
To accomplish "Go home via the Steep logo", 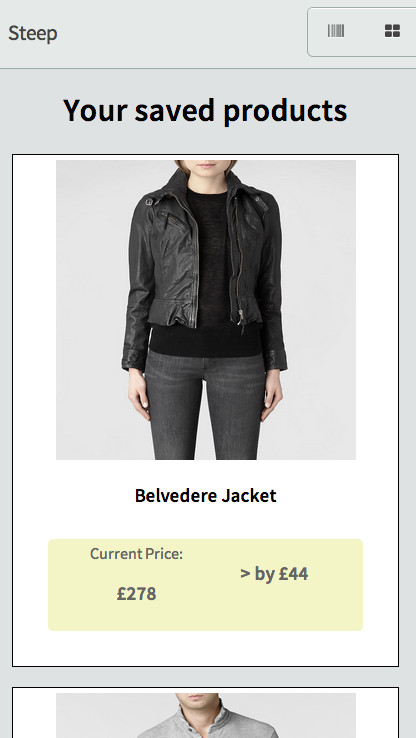I will (x=33, y=33).
